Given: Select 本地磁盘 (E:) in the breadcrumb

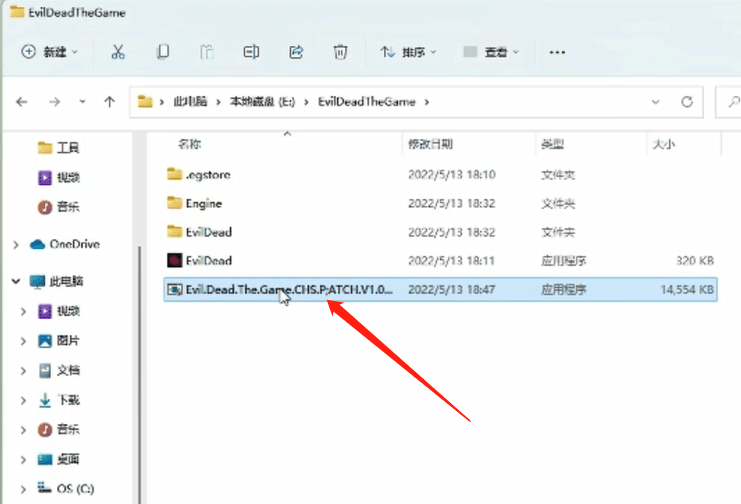Looking at the screenshot, I should tap(262, 102).
